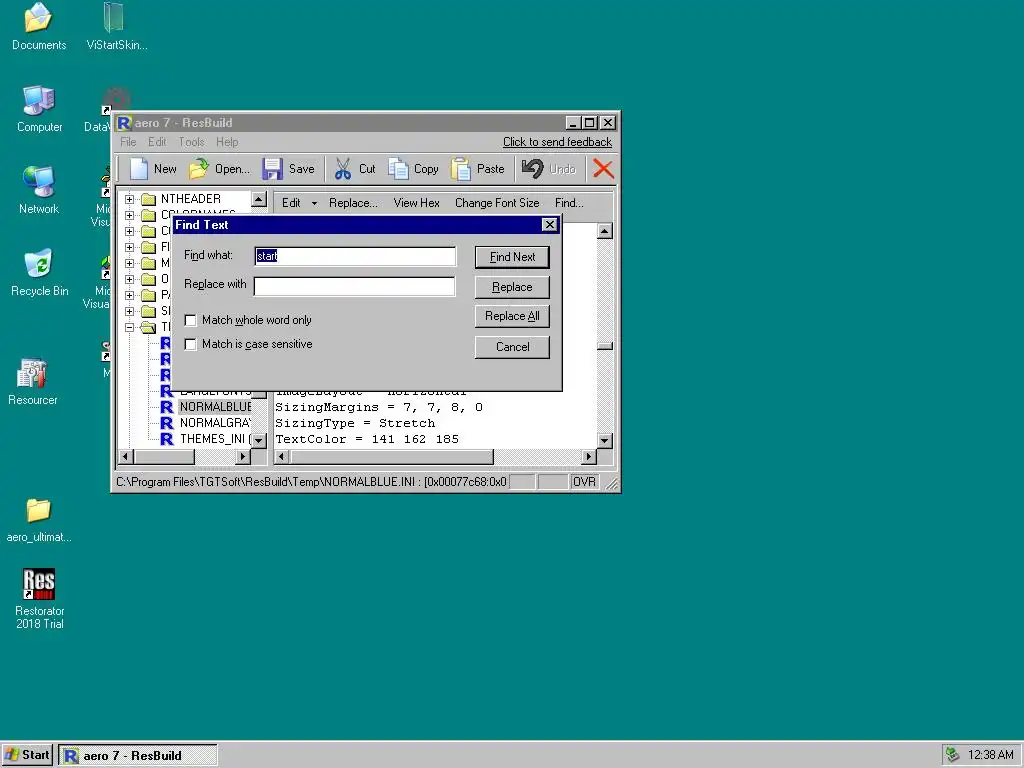The height and width of the screenshot is (768, 1024).
Task: Open the ViStartSkin desktop icon
Action: coord(114,18)
